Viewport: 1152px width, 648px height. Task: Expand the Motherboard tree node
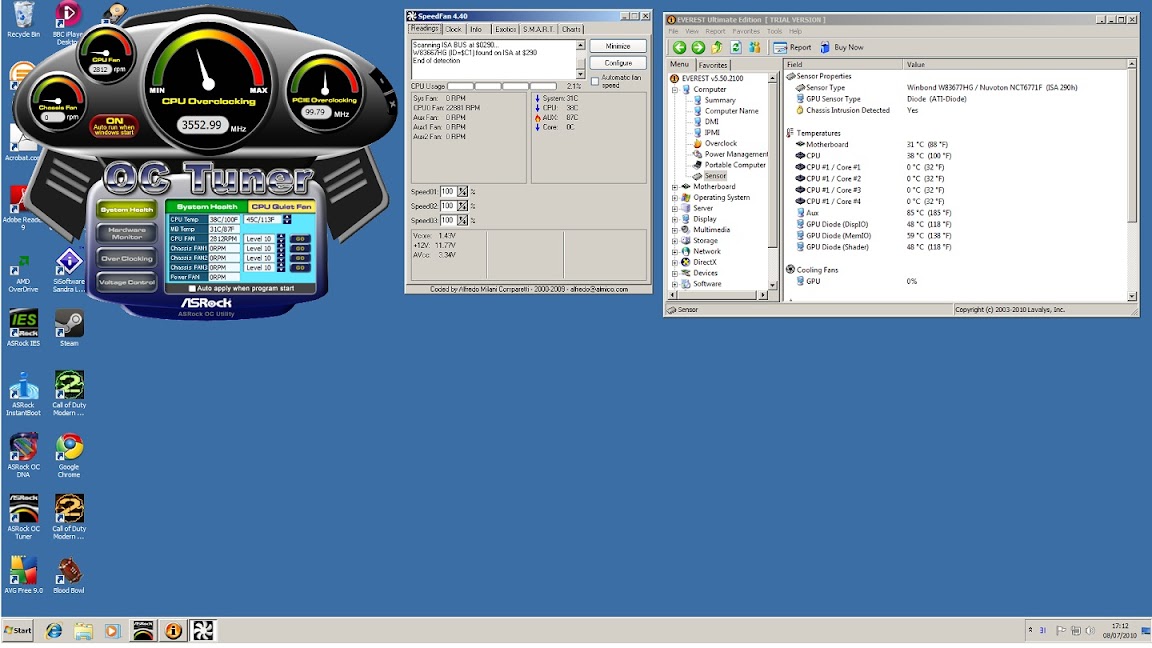tap(674, 187)
